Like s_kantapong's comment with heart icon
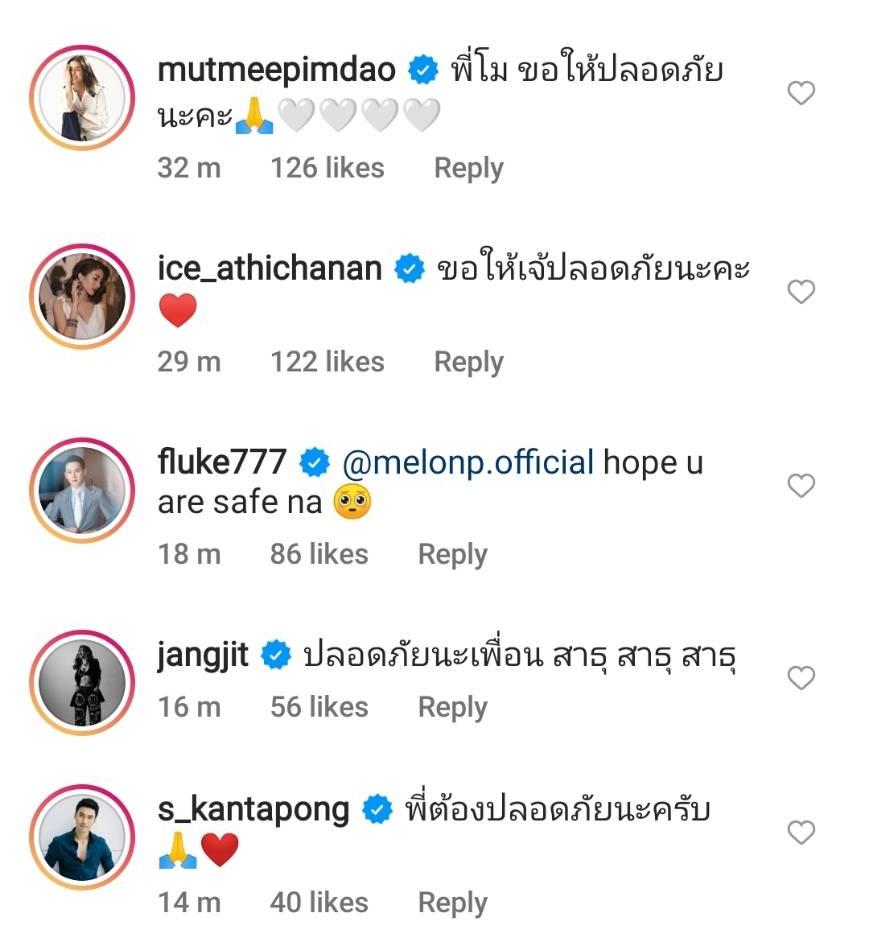 (x=801, y=832)
